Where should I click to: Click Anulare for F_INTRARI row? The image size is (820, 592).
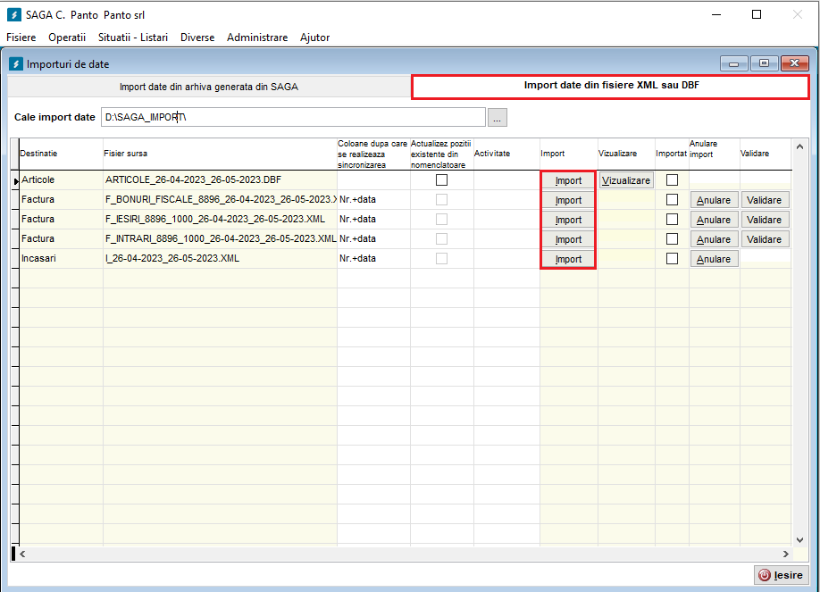714,240
